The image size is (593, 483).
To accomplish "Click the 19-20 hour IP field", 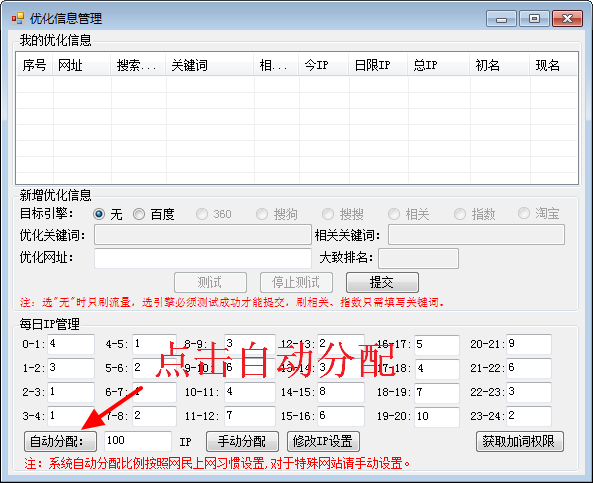I will pyautogui.click(x=437, y=417).
